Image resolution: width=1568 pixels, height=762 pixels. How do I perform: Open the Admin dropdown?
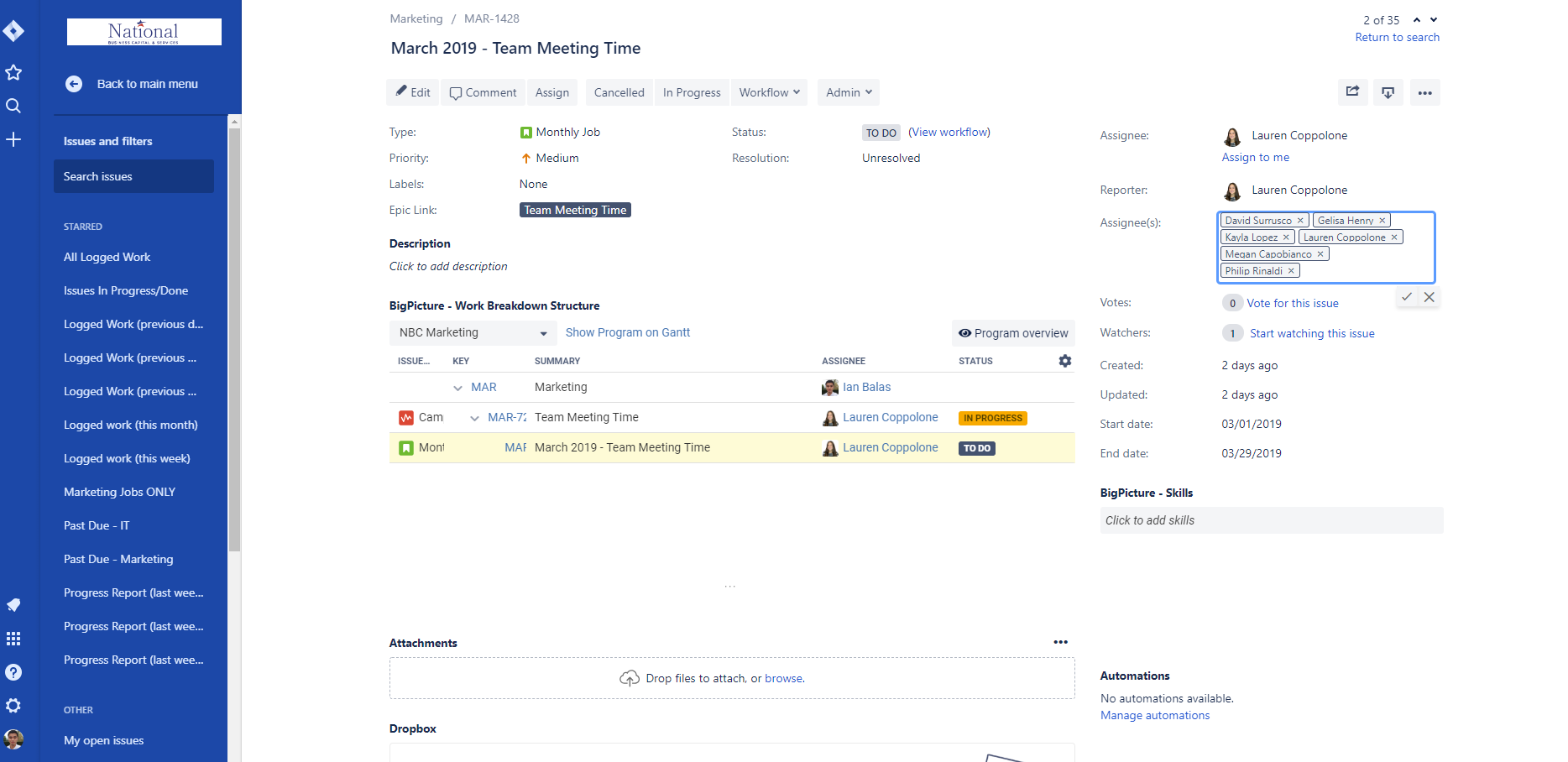click(x=849, y=92)
